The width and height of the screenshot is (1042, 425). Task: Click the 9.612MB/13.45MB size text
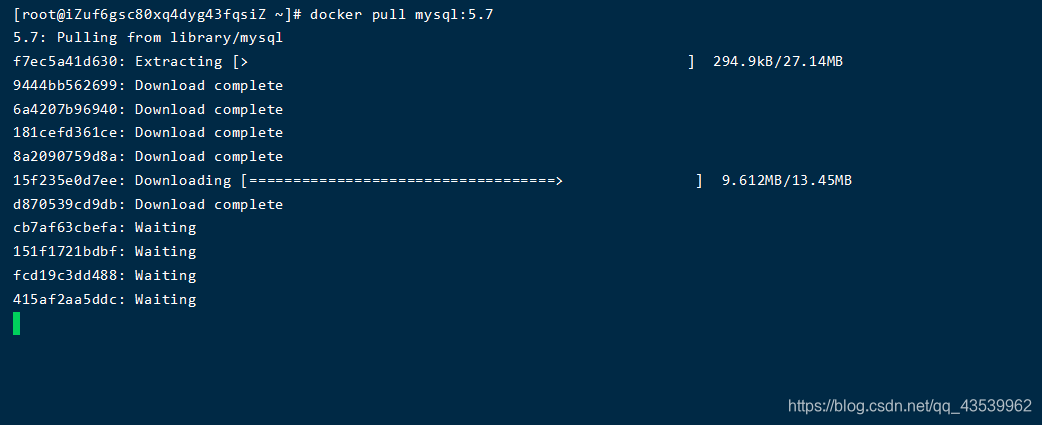pos(787,181)
